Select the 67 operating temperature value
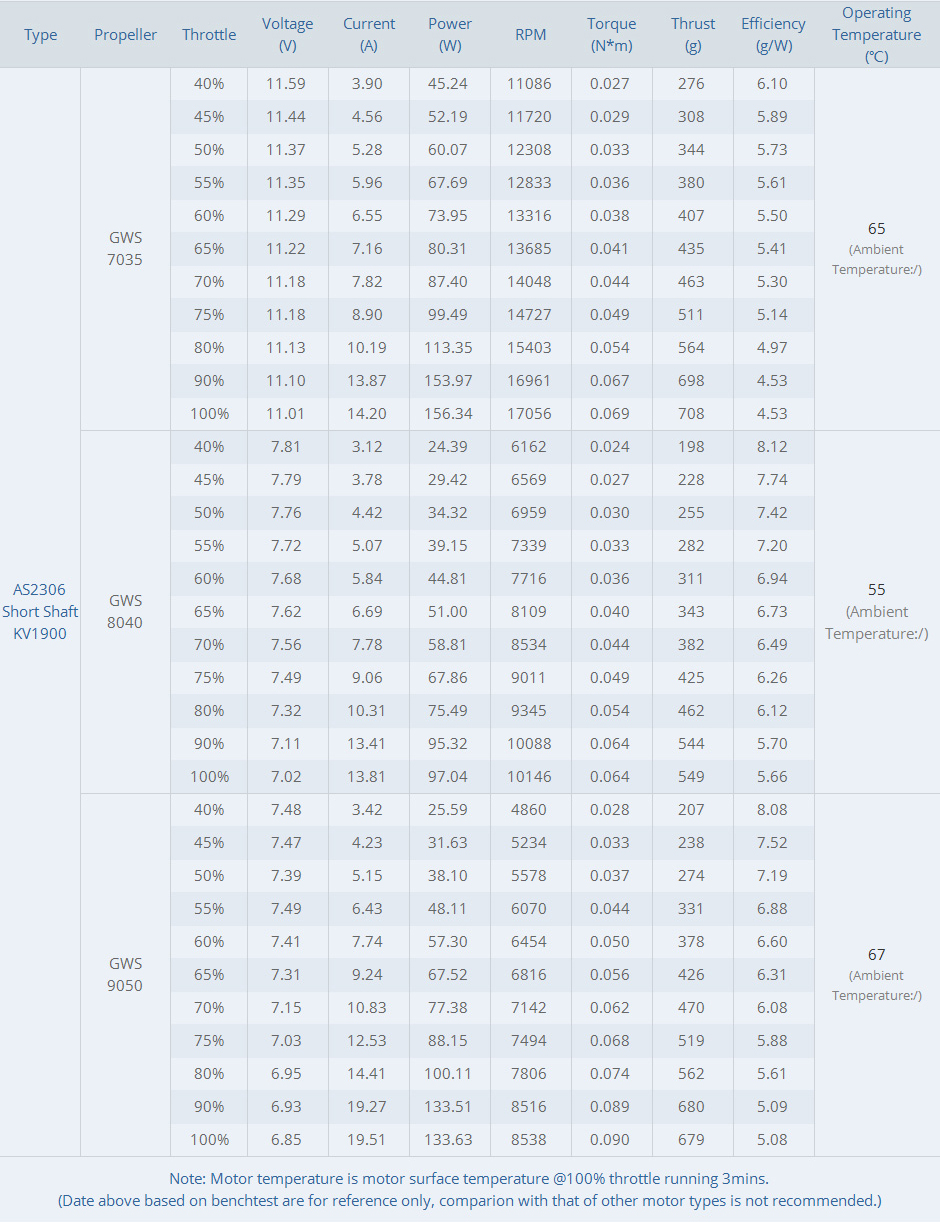940x1222 pixels. [877, 954]
